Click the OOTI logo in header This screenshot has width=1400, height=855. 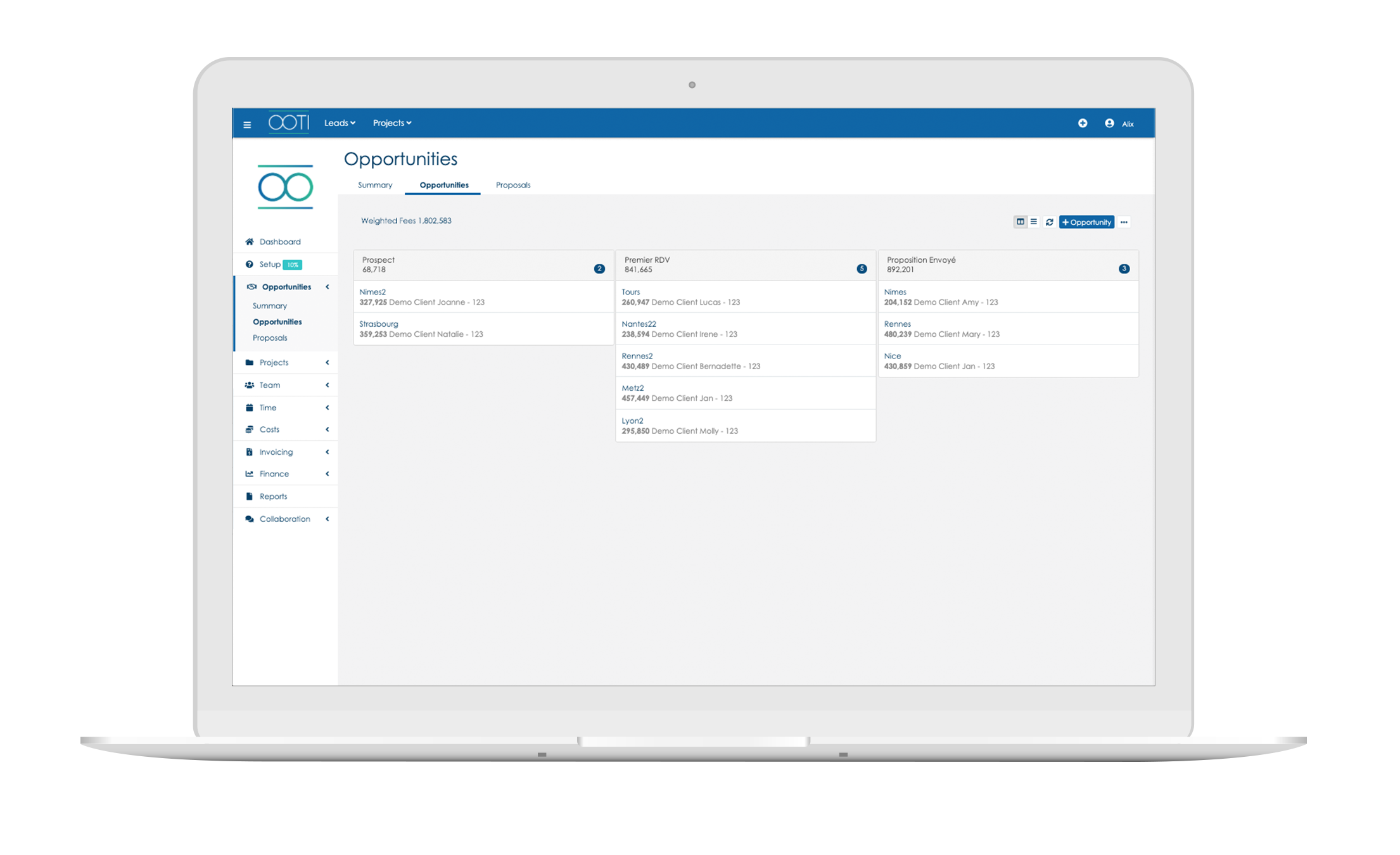pos(289,122)
